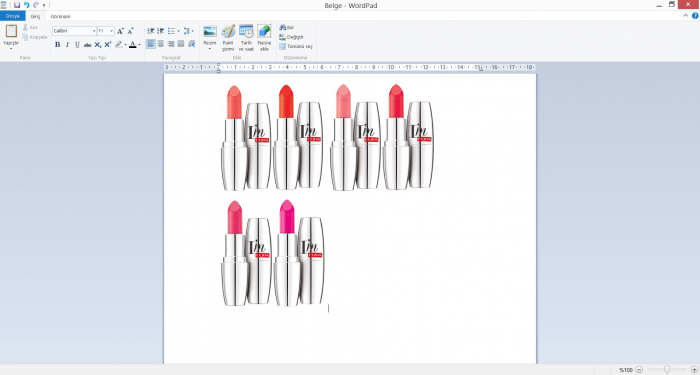Click the first-line indent marker on ruler
The height and width of the screenshot is (375, 700).
point(218,65)
